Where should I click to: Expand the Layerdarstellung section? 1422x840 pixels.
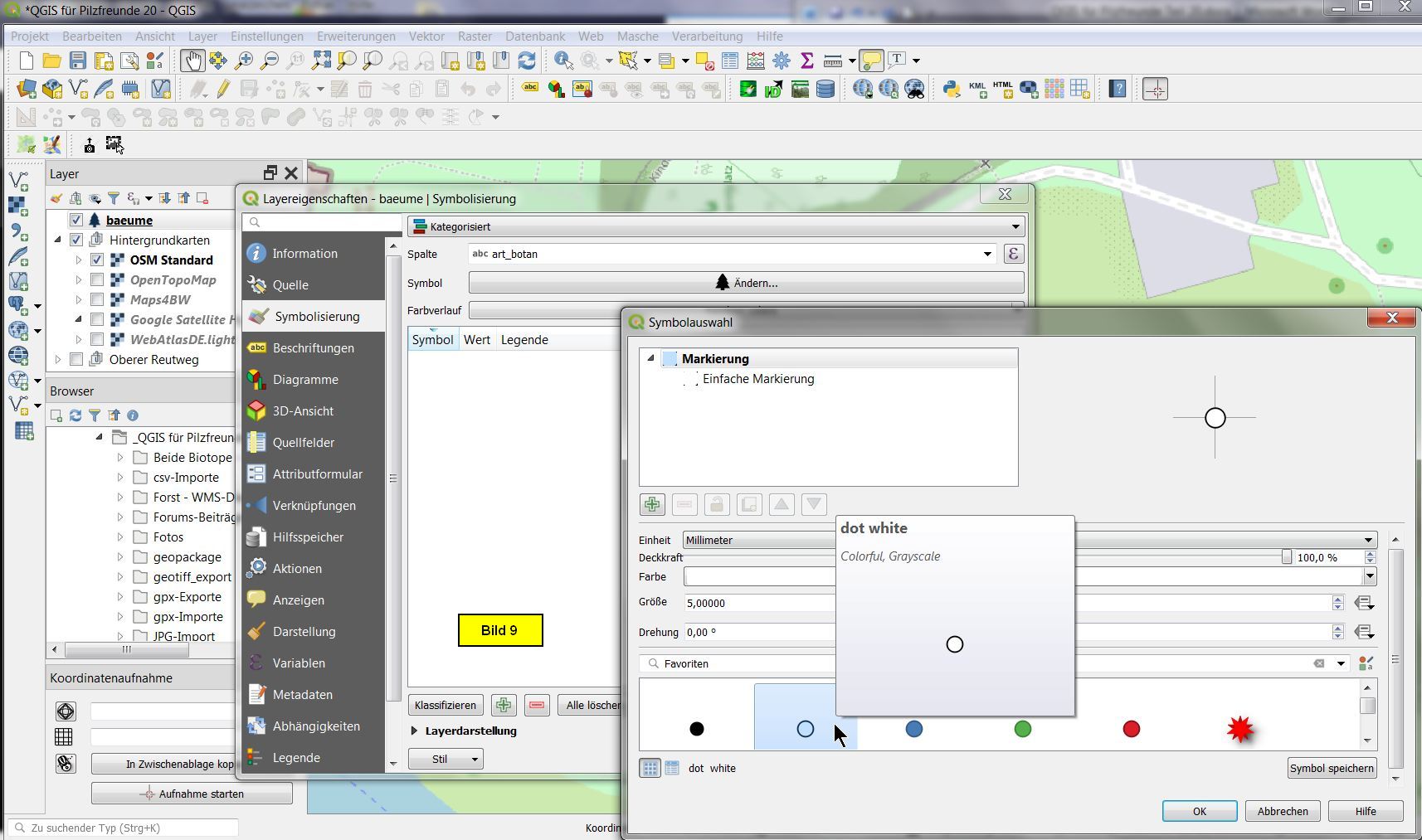tap(415, 731)
